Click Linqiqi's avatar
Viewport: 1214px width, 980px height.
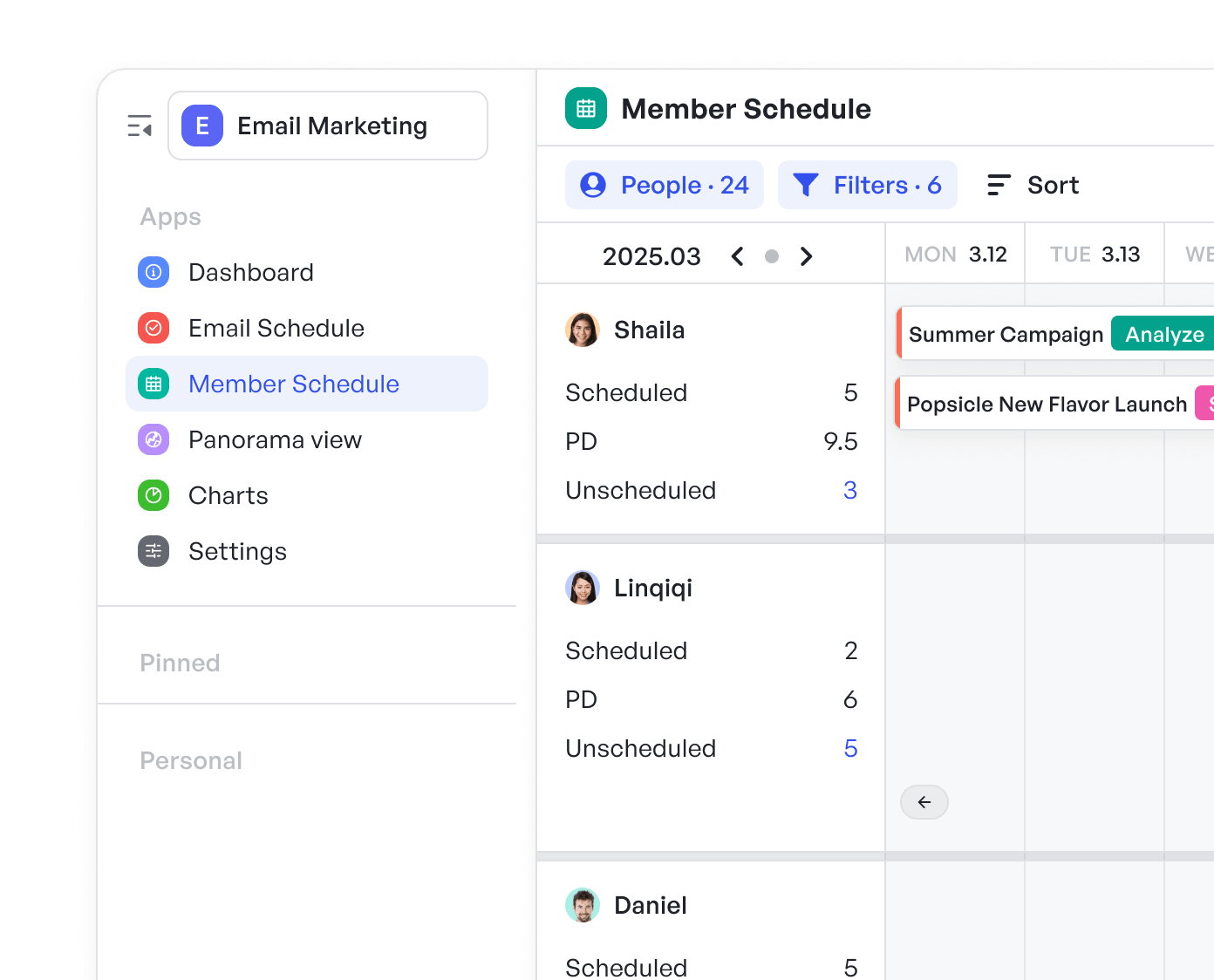pyautogui.click(x=583, y=588)
